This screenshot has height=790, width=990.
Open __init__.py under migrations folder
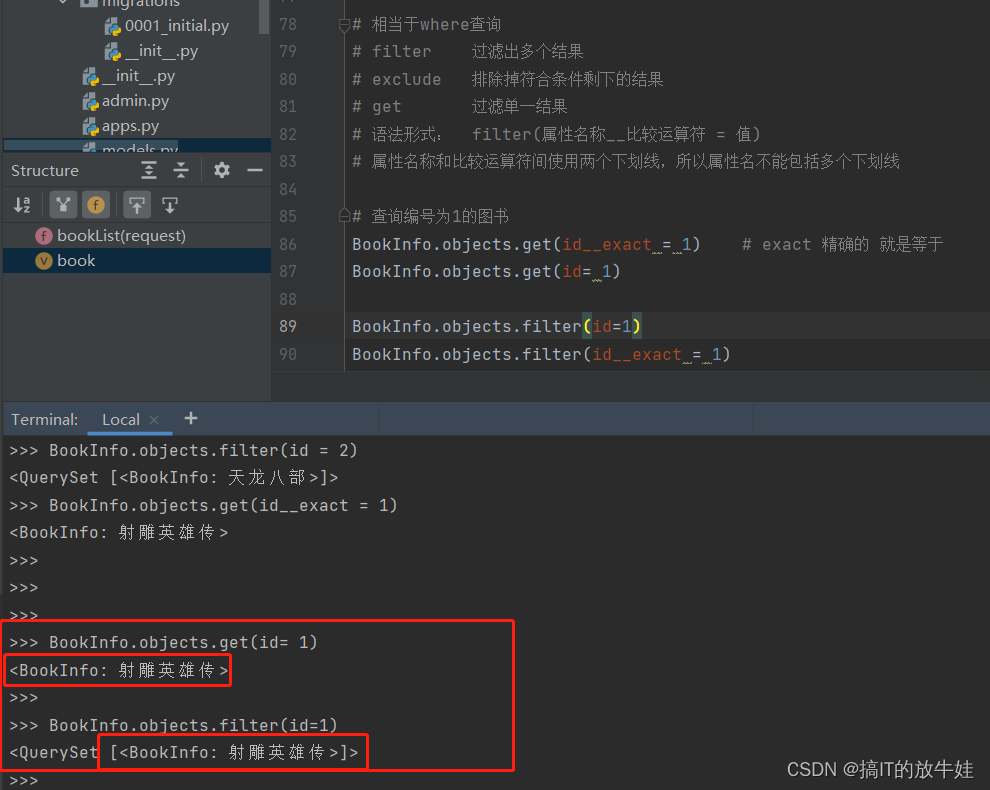162,51
